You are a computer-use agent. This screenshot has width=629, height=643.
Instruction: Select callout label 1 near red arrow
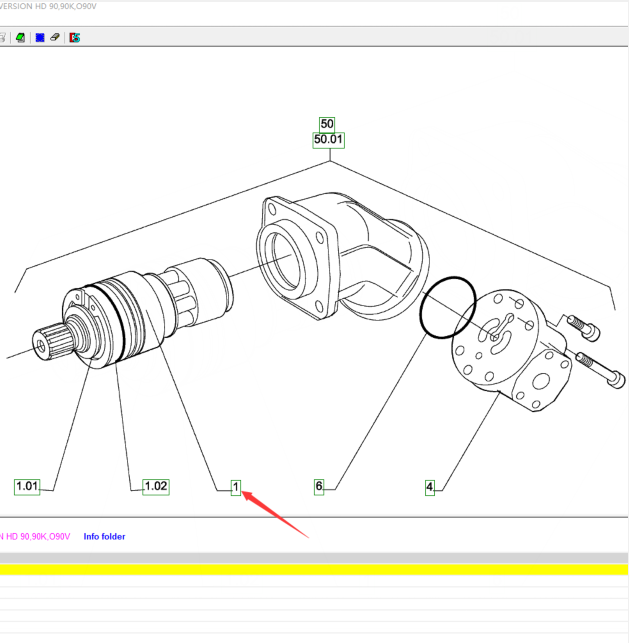[x=236, y=487]
